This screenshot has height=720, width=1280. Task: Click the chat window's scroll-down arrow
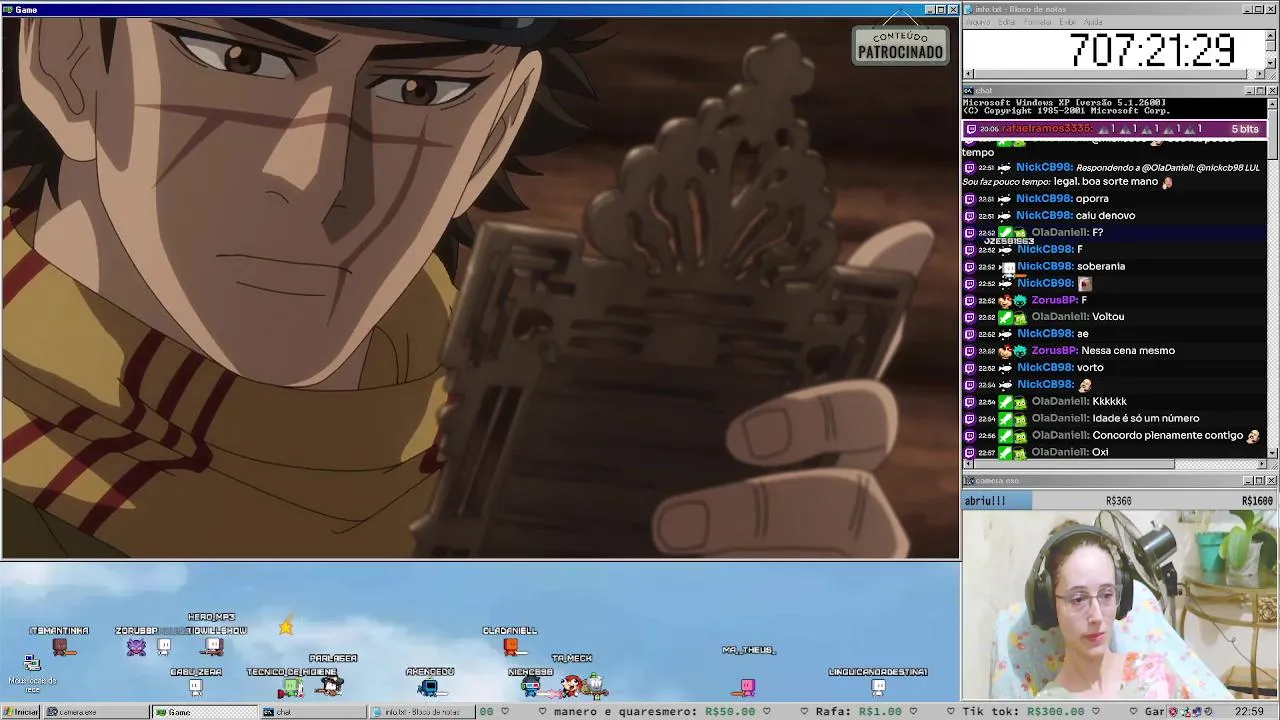[1273, 453]
